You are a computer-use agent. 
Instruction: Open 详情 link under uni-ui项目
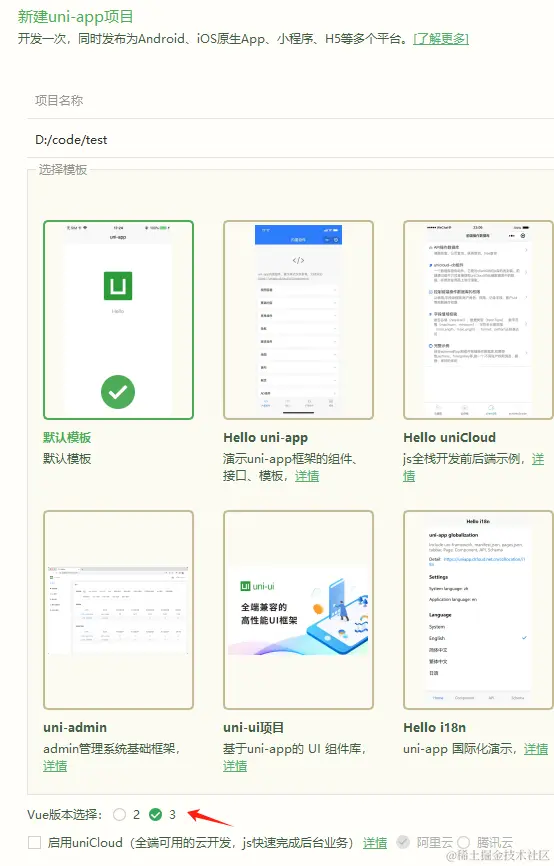[x=235, y=765]
